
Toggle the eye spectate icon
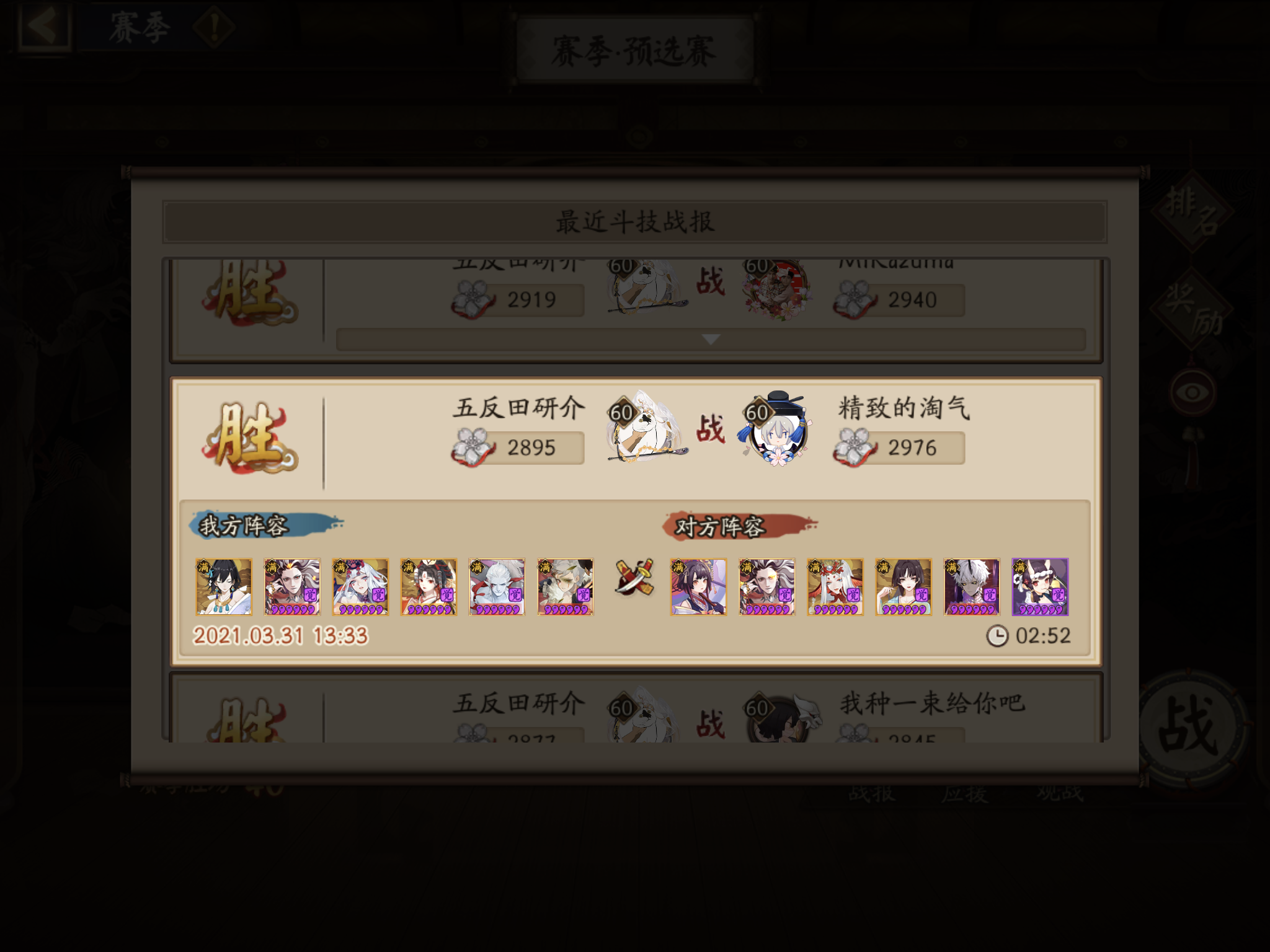[1192, 392]
